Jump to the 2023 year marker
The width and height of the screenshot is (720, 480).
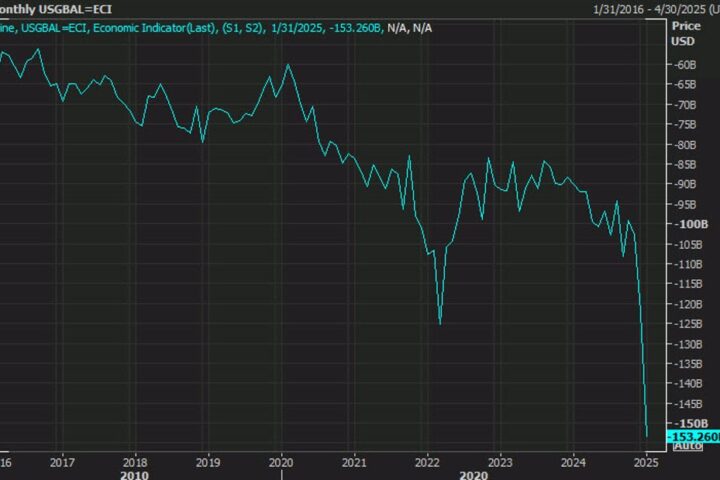(500, 463)
